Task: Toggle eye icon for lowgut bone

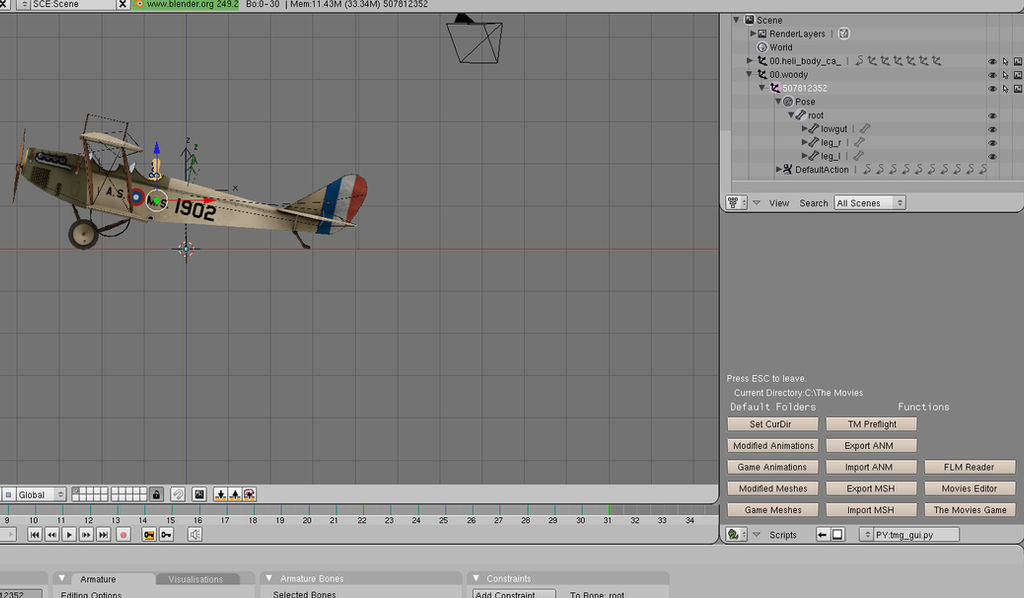Action: click(x=992, y=129)
